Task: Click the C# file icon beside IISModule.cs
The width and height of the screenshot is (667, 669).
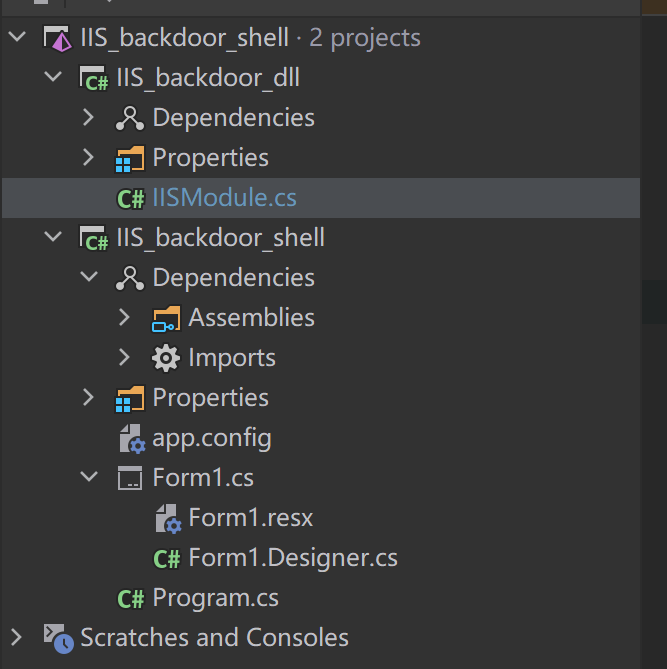Action: (131, 199)
